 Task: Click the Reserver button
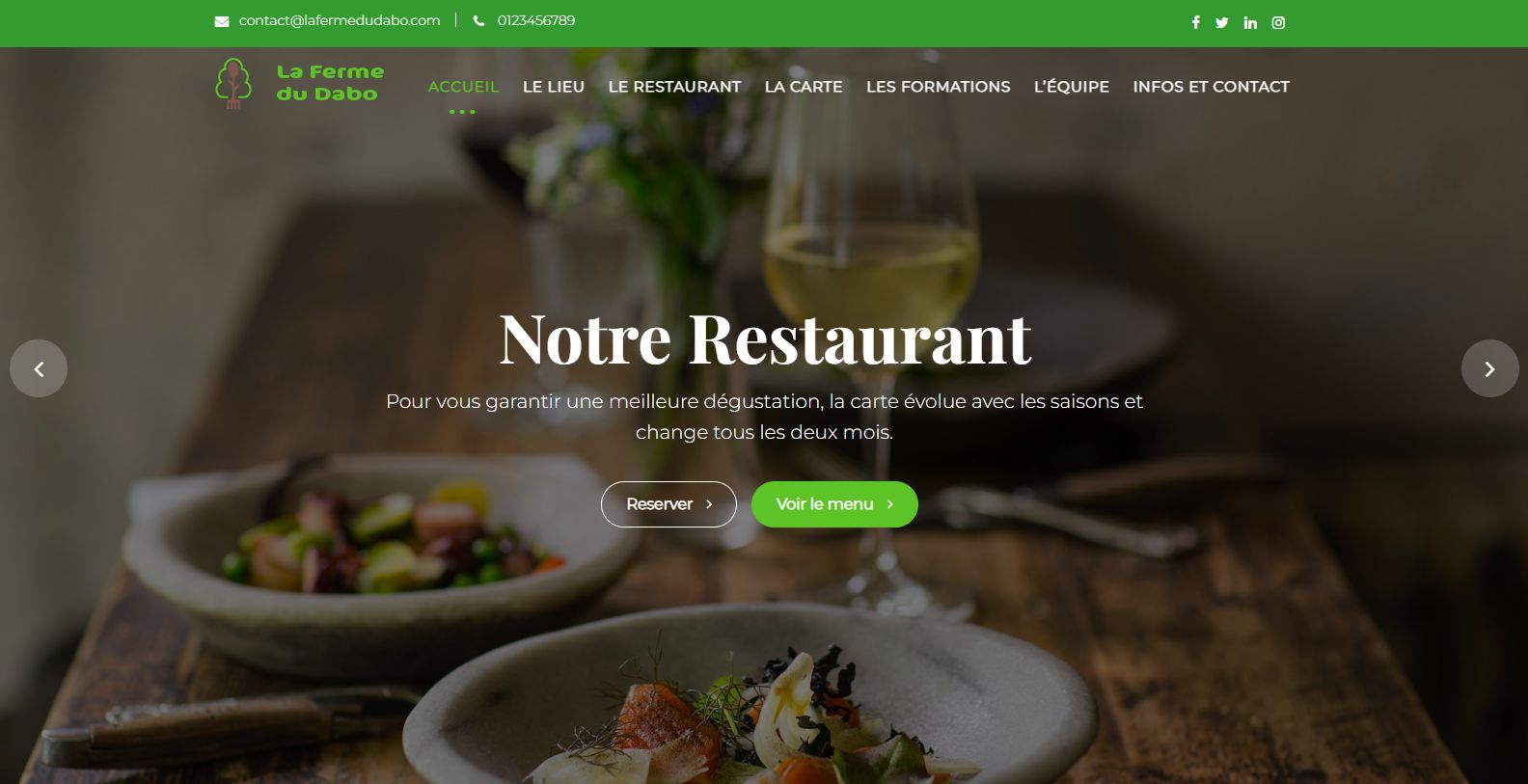coord(668,504)
